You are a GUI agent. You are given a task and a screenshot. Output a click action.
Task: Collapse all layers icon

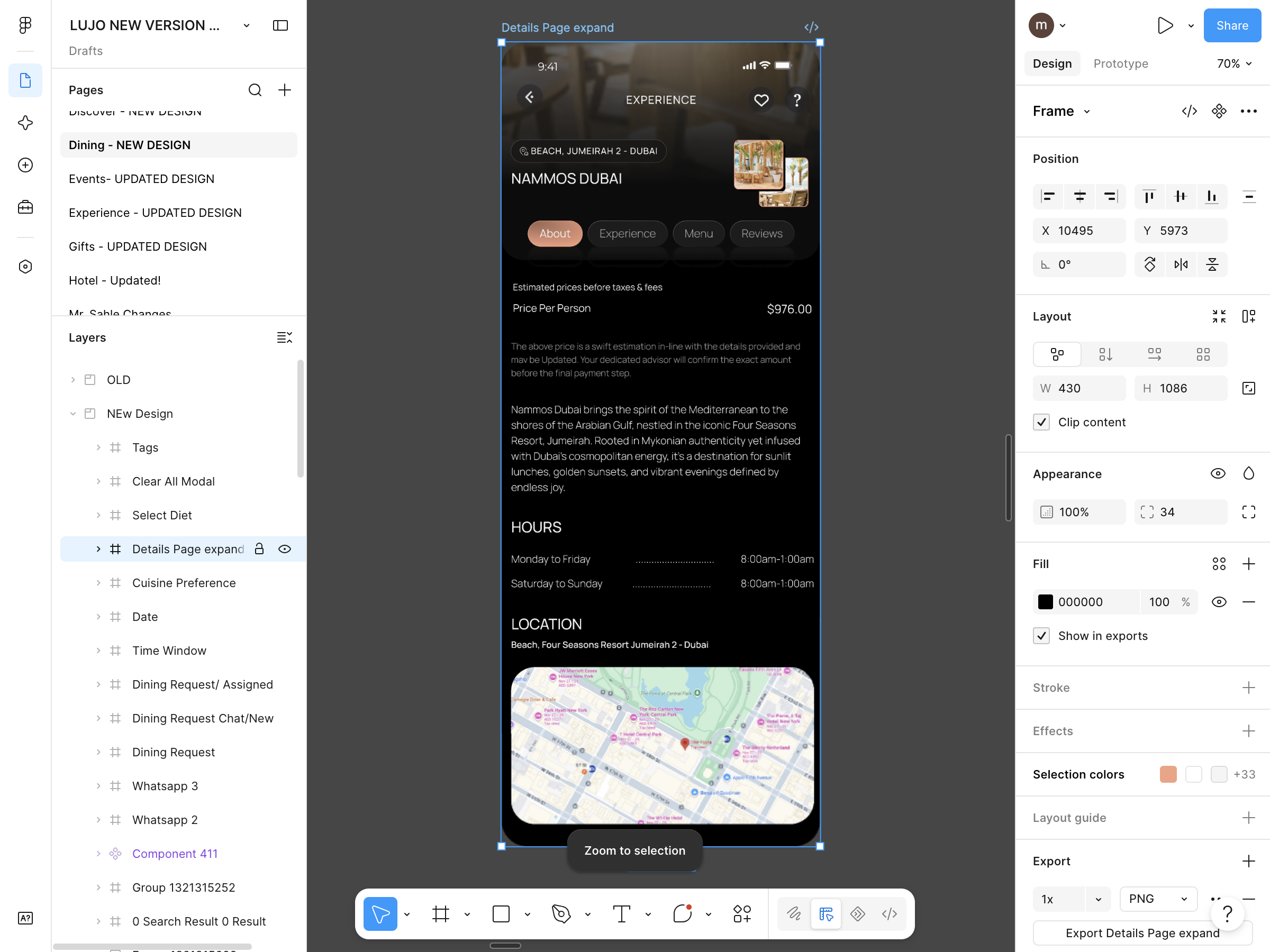coord(285,337)
